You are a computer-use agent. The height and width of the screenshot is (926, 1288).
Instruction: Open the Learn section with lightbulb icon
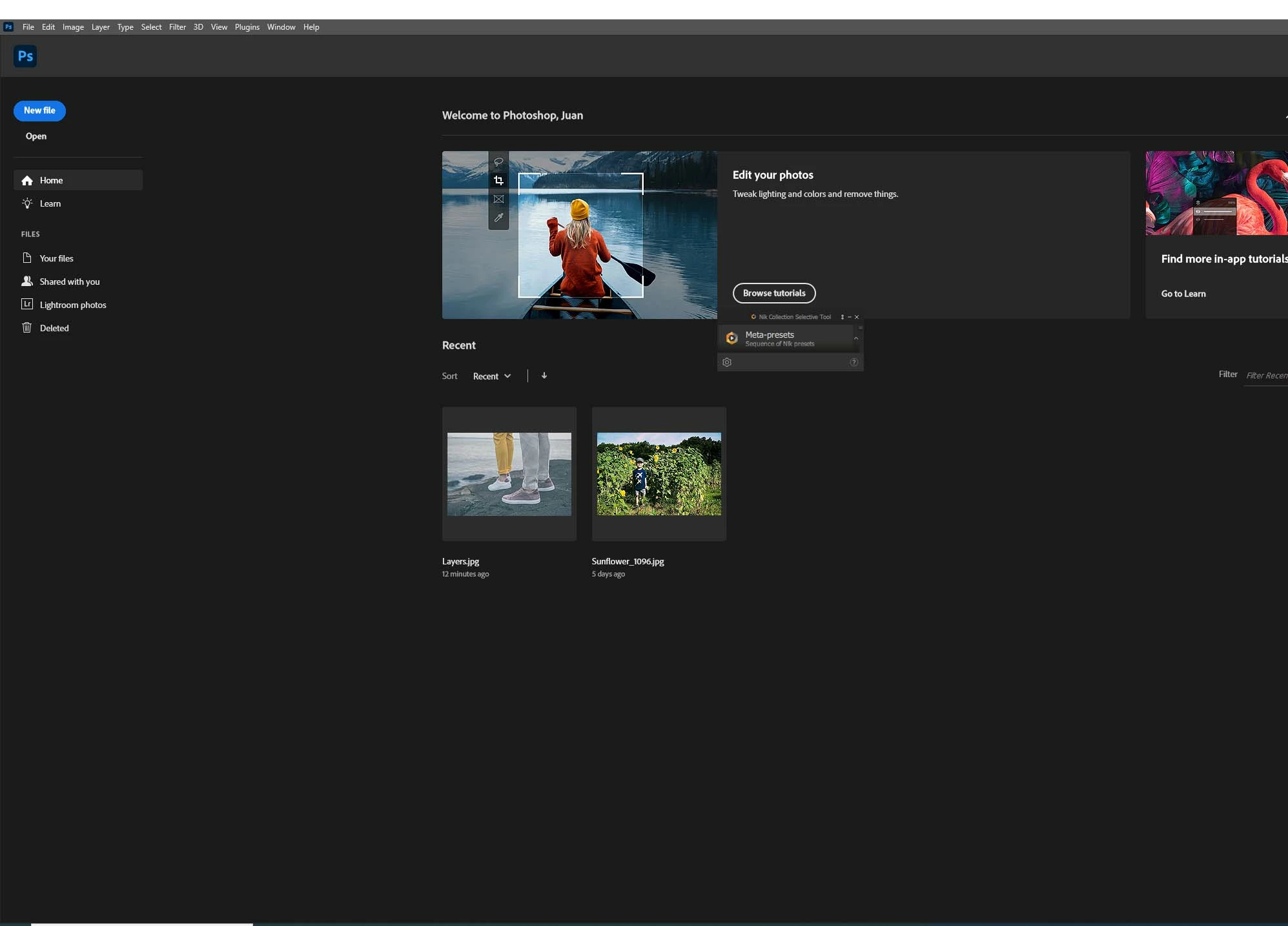(x=50, y=203)
